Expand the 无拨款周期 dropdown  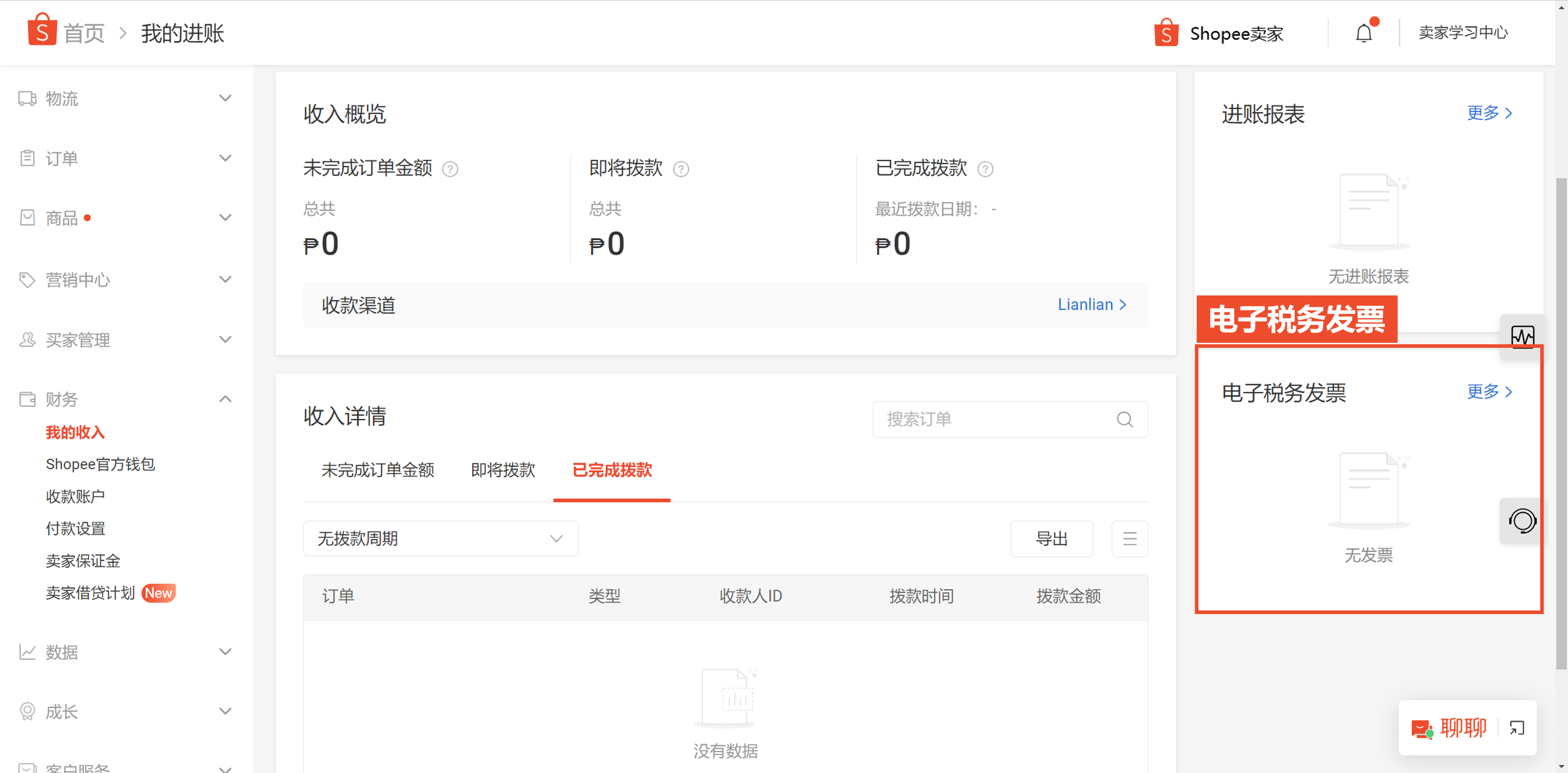(x=436, y=538)
